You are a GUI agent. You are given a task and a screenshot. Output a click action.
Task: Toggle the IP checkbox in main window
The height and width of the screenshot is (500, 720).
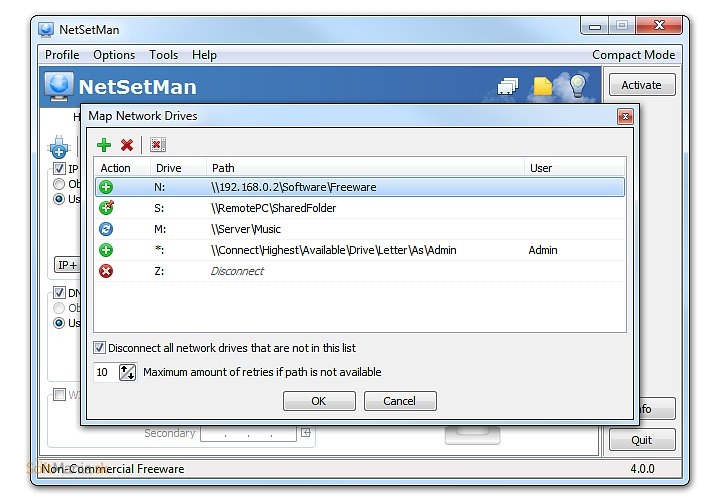click(59, 169)
